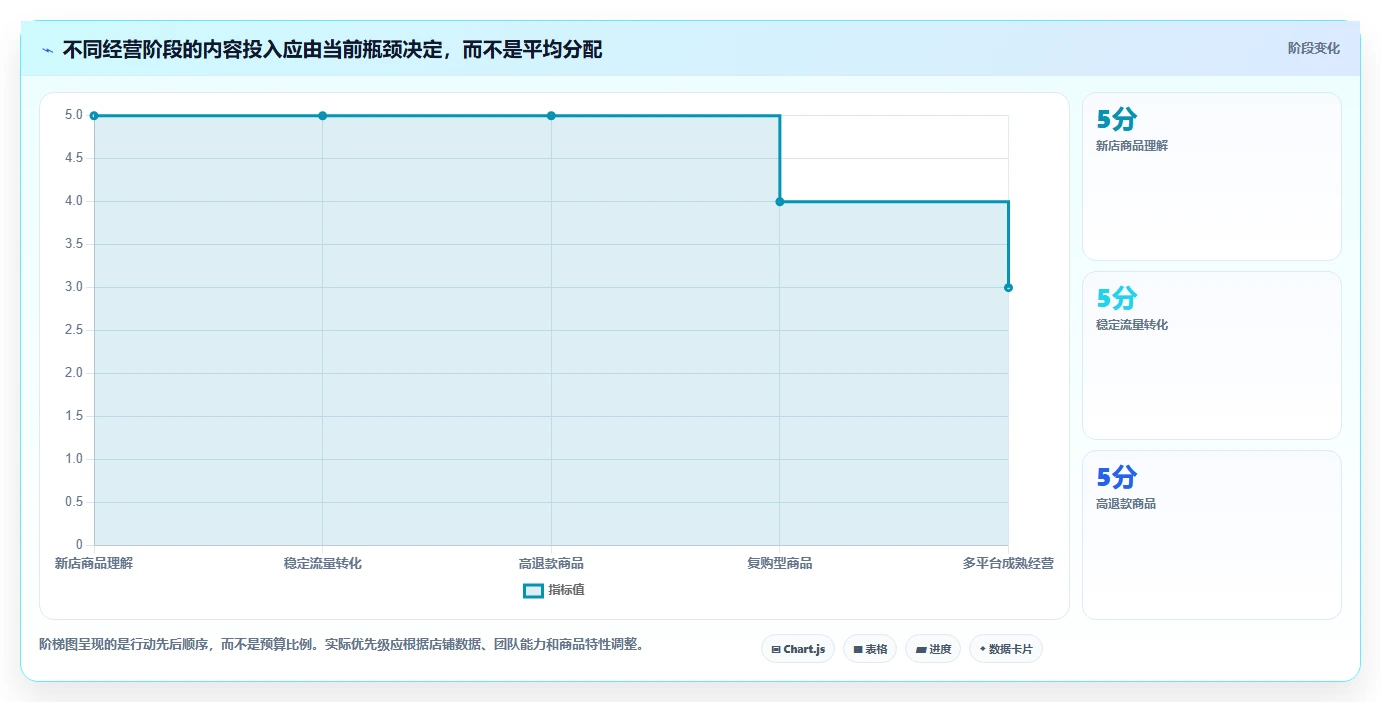Click the 指标值 legend color box
Viewport: 1381px width, 702px height.
534,590
